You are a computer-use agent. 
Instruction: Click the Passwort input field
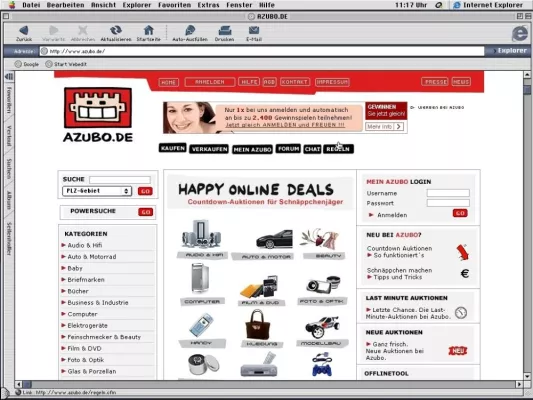448,203
